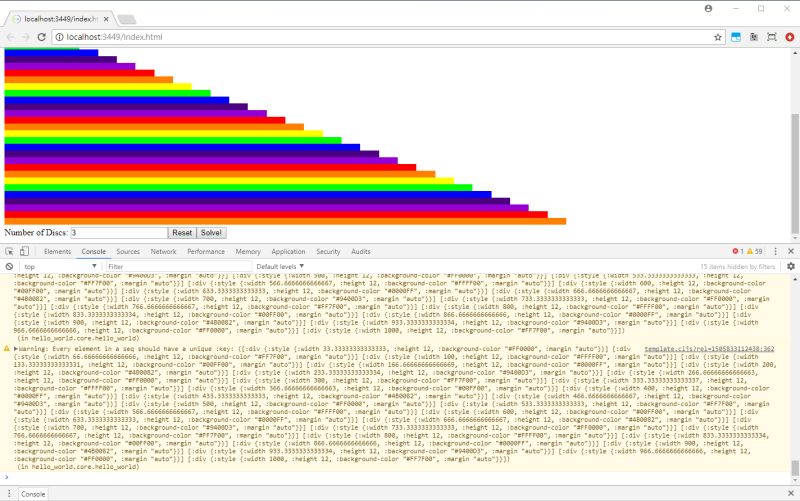The height and width of the screenshot is (501, 800).
Task: Switch to the Network tab
Action: coord(163,252)
